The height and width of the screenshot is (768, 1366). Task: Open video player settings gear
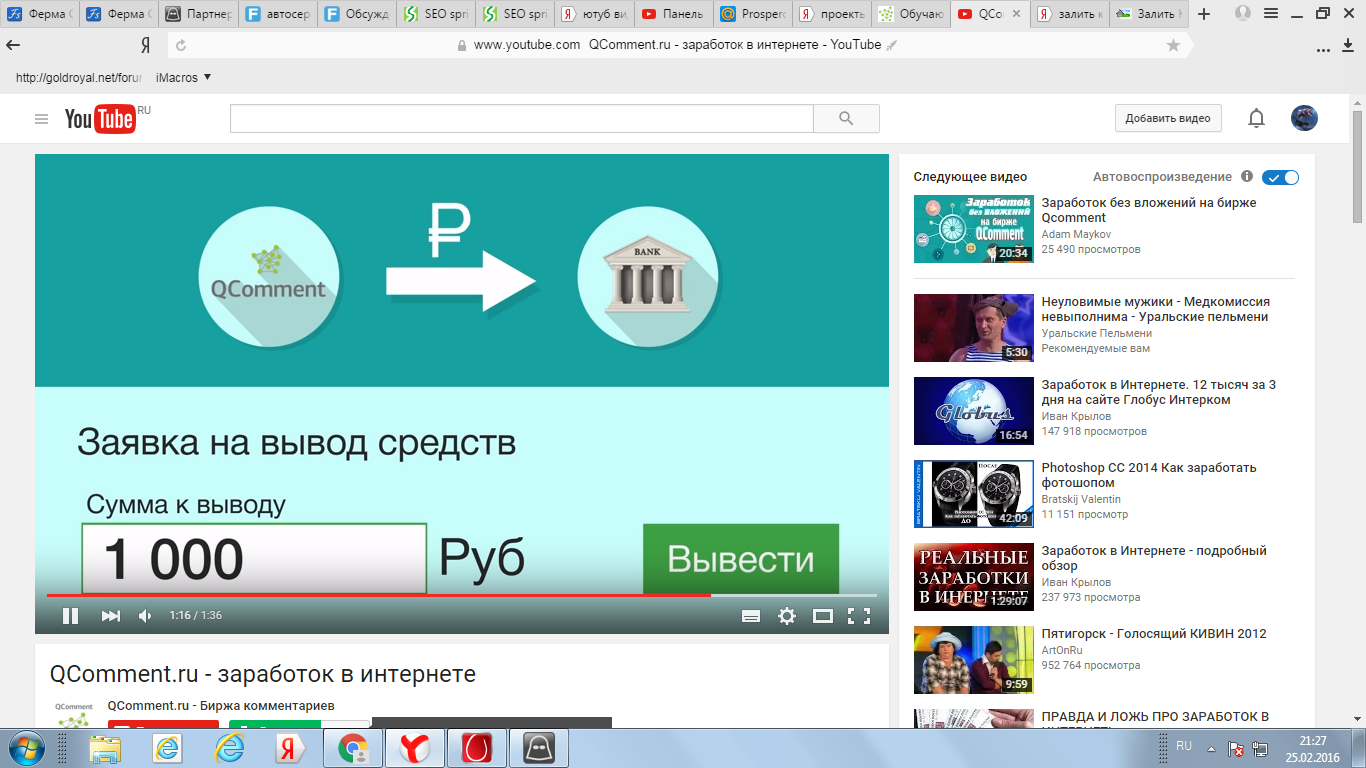[787, 616]
